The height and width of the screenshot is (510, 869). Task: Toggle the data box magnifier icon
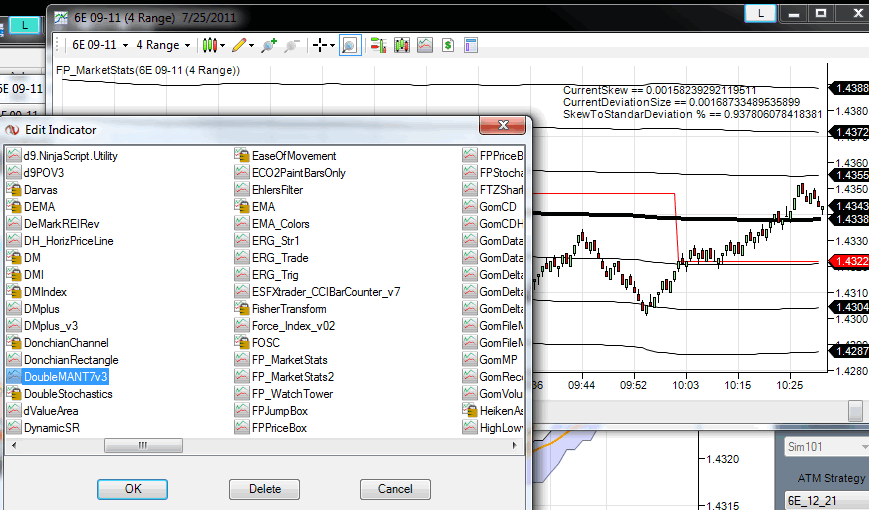coord(350,45)
